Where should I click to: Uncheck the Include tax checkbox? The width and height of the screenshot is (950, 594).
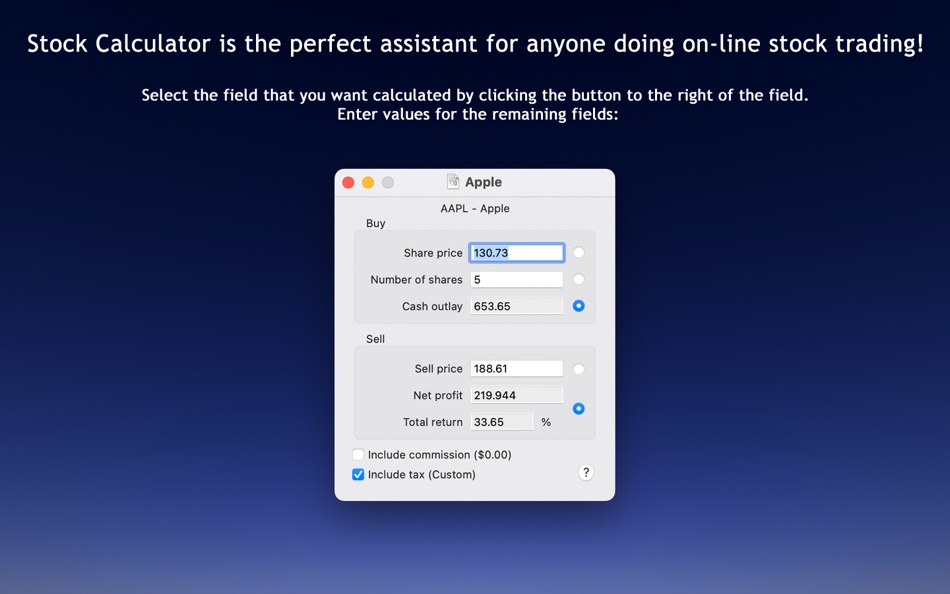(358, 475)
